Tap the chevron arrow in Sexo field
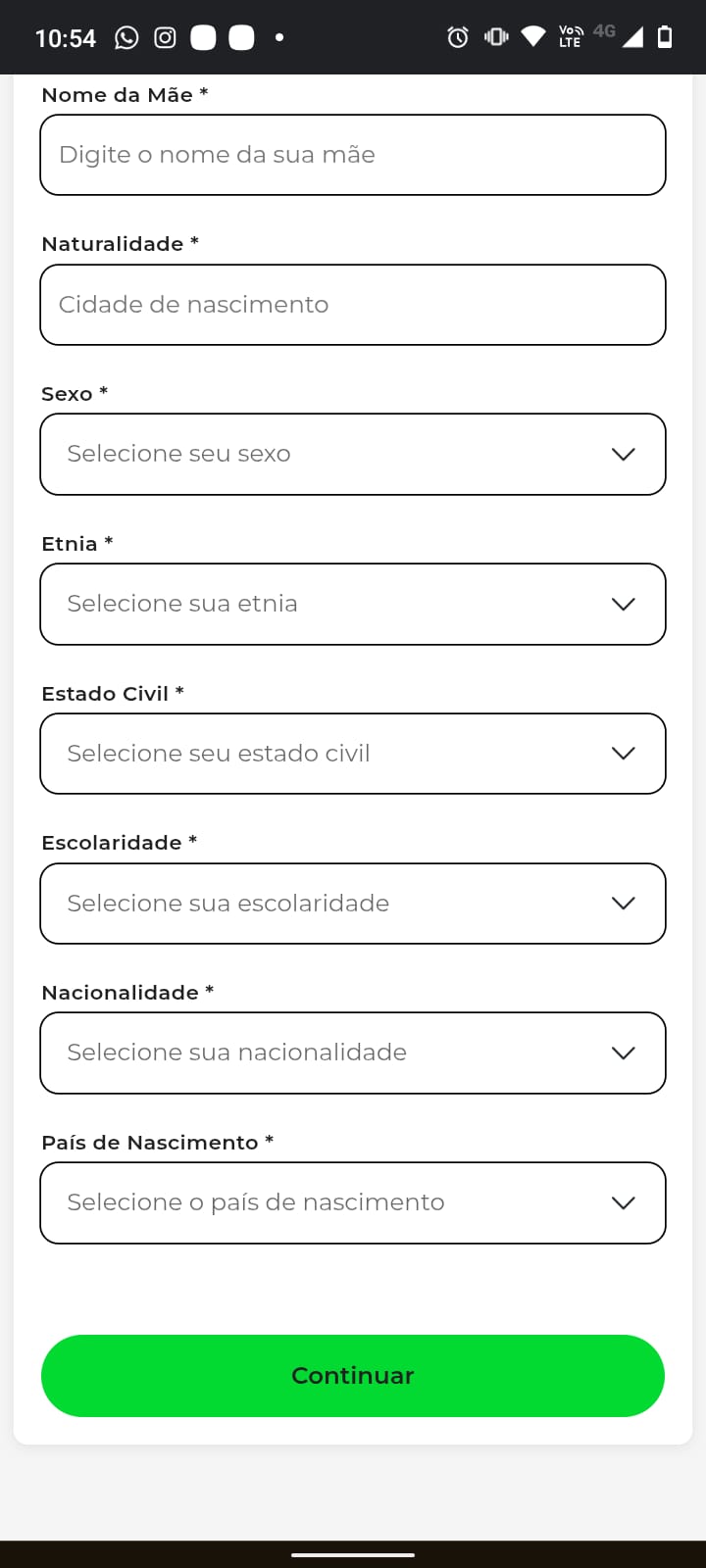The width and height of the screenshot is (706, 1568). 624,455
